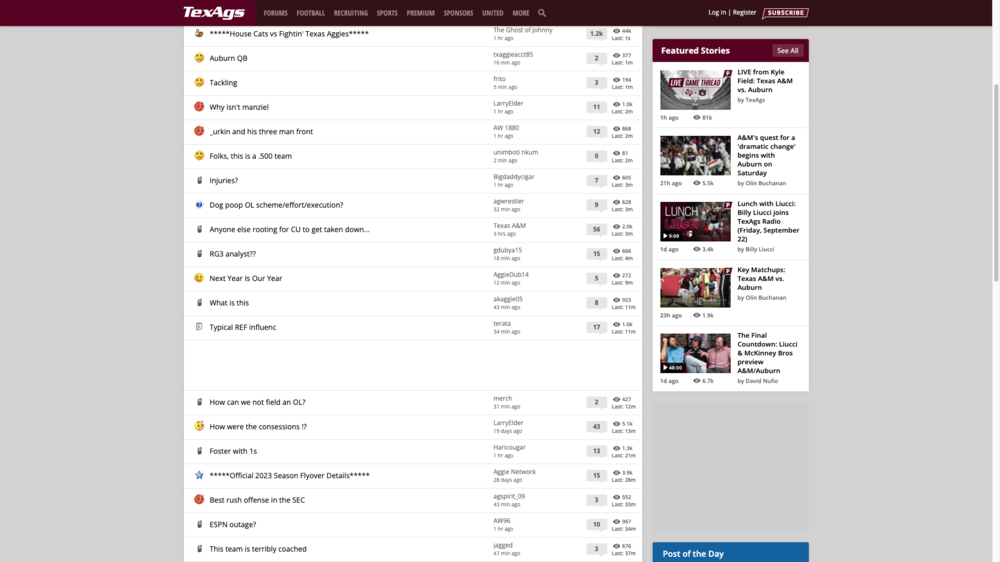
Task: Open Key Matchups story thumbnail
Action: [695, 288]
